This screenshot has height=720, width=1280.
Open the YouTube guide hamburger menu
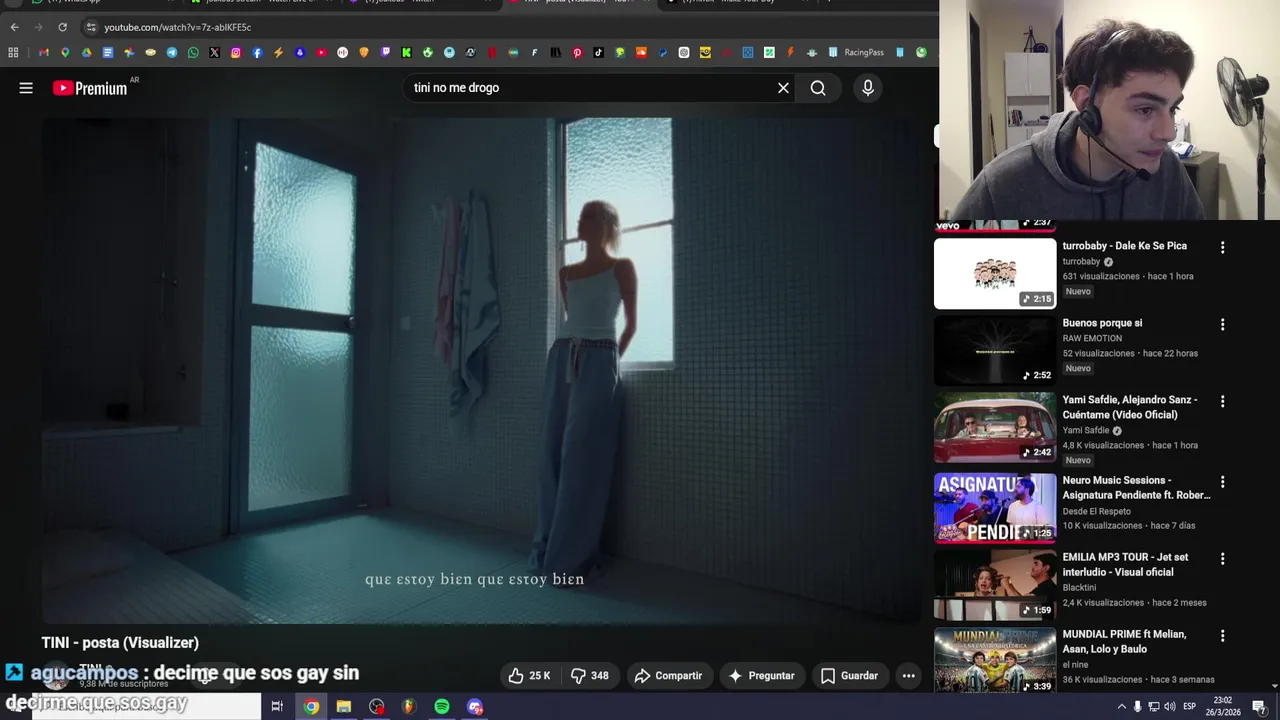26,88
